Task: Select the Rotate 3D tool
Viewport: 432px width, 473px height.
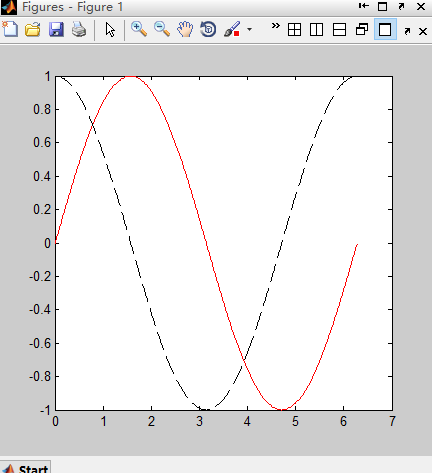Action: (x=208, y=29)
